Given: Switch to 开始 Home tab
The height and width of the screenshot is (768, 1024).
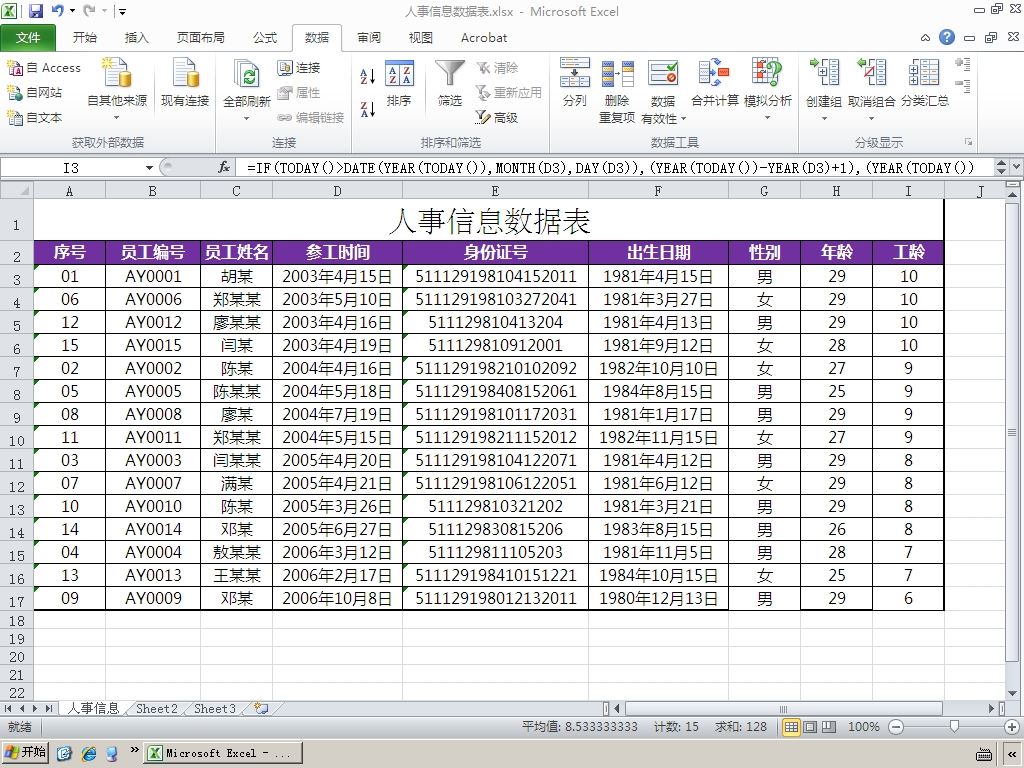Looking at the screenshot, I should (x=85, y=37).
